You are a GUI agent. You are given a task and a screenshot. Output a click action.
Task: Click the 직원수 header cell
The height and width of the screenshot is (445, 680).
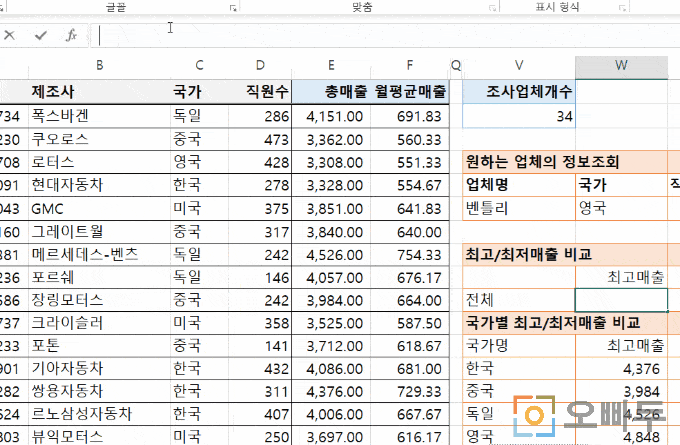pyautogui.click(x=260, y=92)
